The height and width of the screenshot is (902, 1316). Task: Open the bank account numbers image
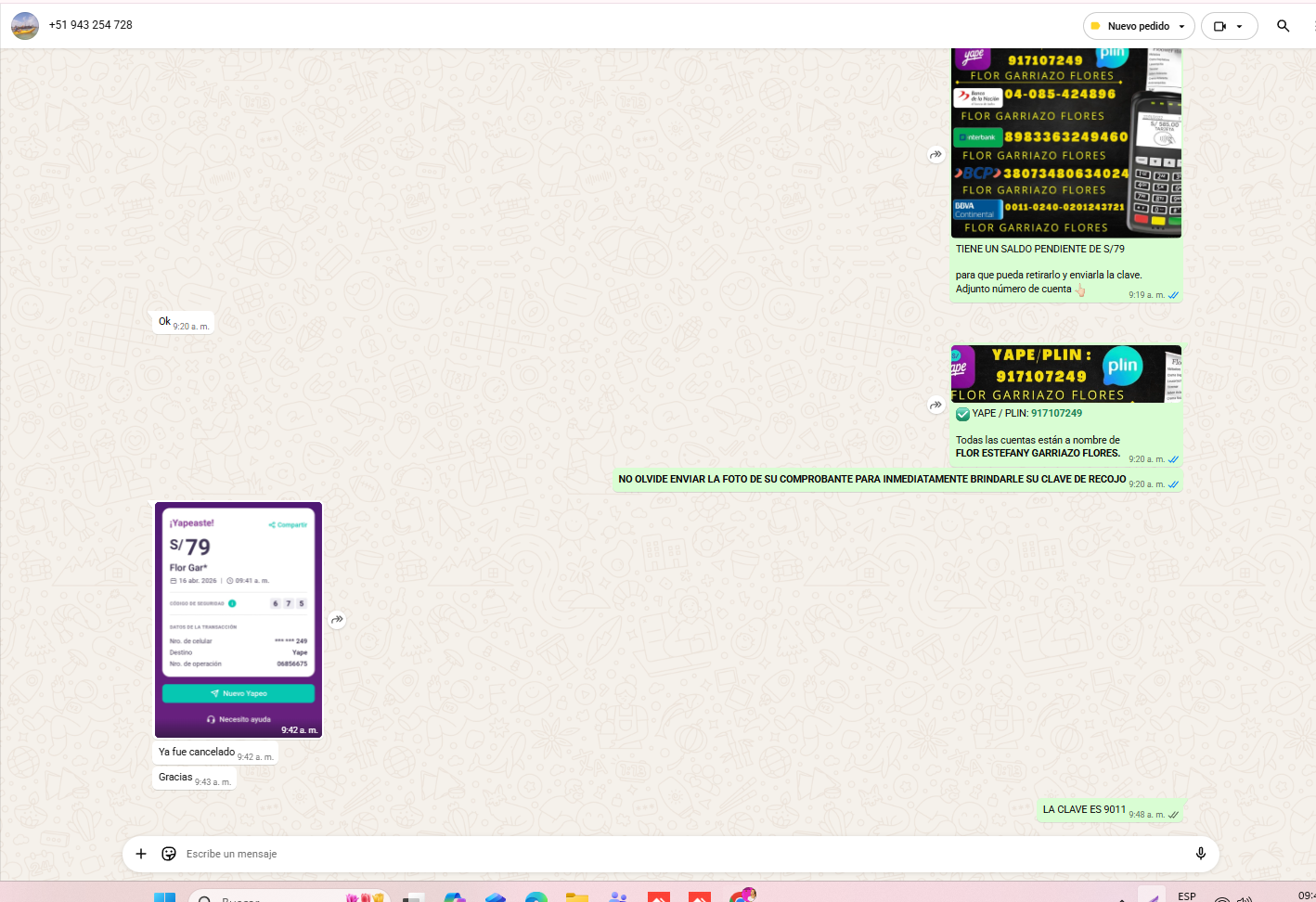(x=1065, y=144)
